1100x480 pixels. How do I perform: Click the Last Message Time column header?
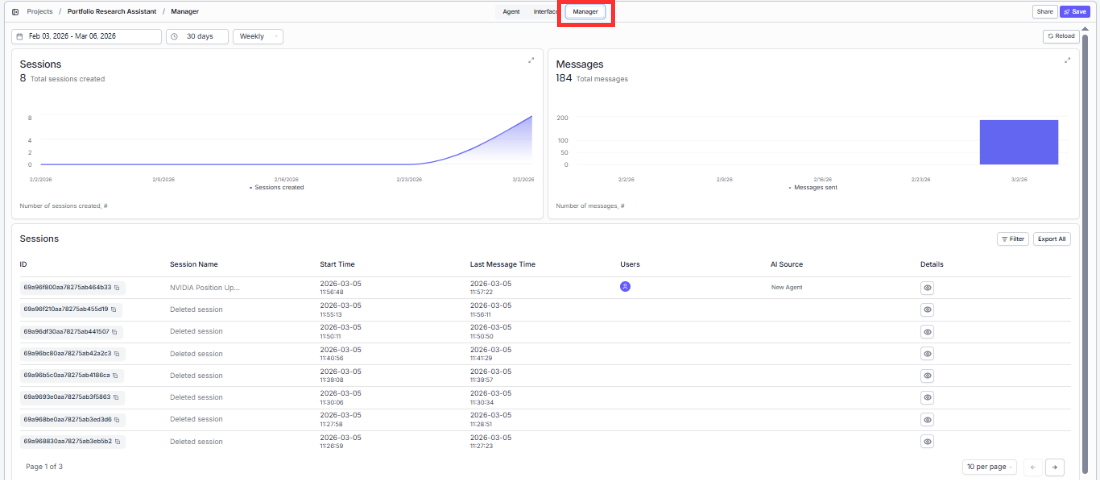click(x=503, y=265)
